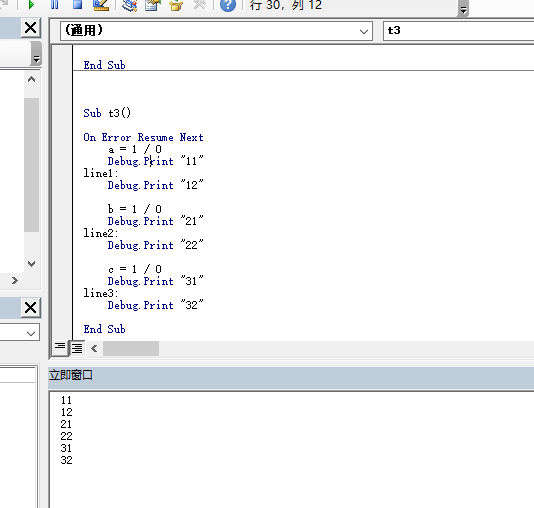
Task: Click Debug.Print "11" code line
Action: tap(156, 161)
